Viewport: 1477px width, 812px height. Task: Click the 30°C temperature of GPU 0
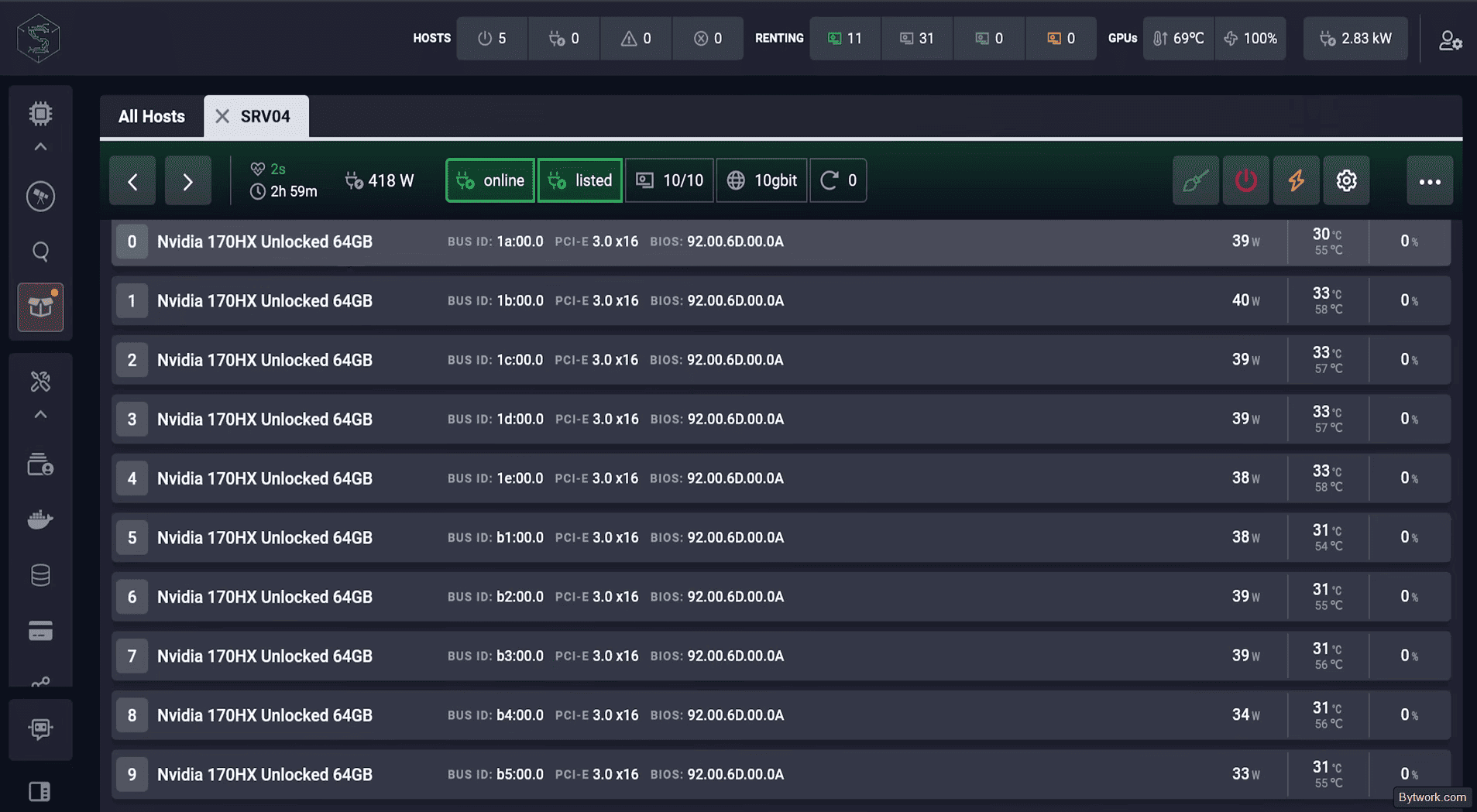click(x=1327, y=234)
